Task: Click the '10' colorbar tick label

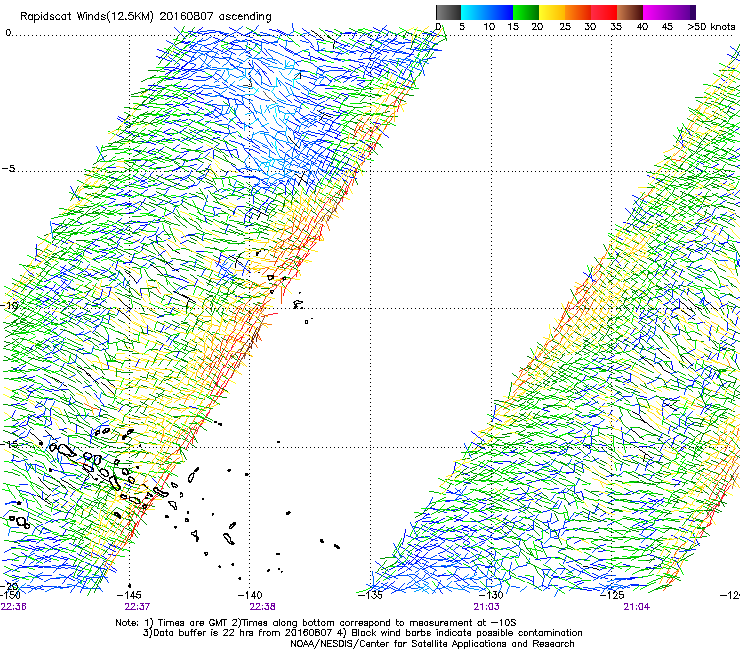Action: coord(489,27)
